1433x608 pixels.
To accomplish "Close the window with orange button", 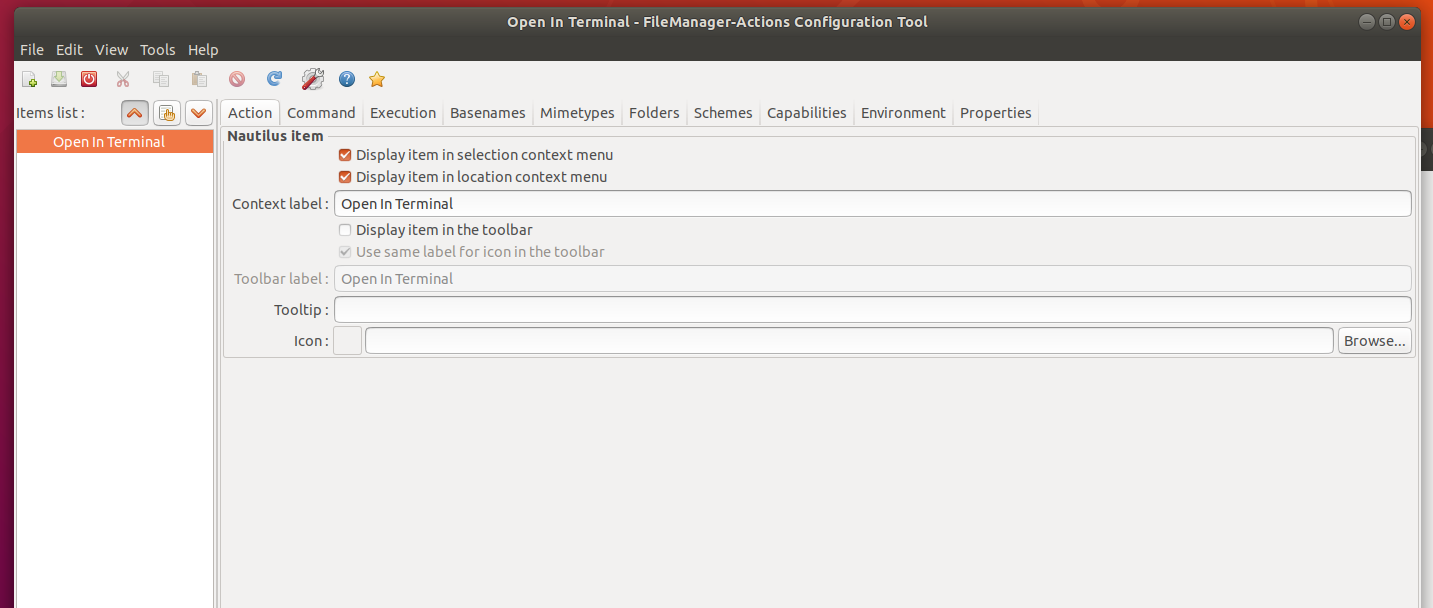I will (1407, 22).
